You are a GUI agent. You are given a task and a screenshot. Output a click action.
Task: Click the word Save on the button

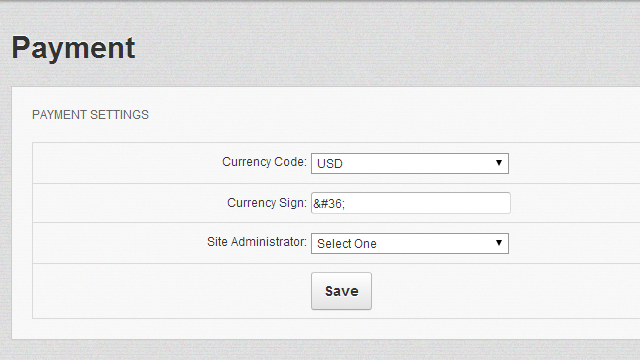[342, 291]
